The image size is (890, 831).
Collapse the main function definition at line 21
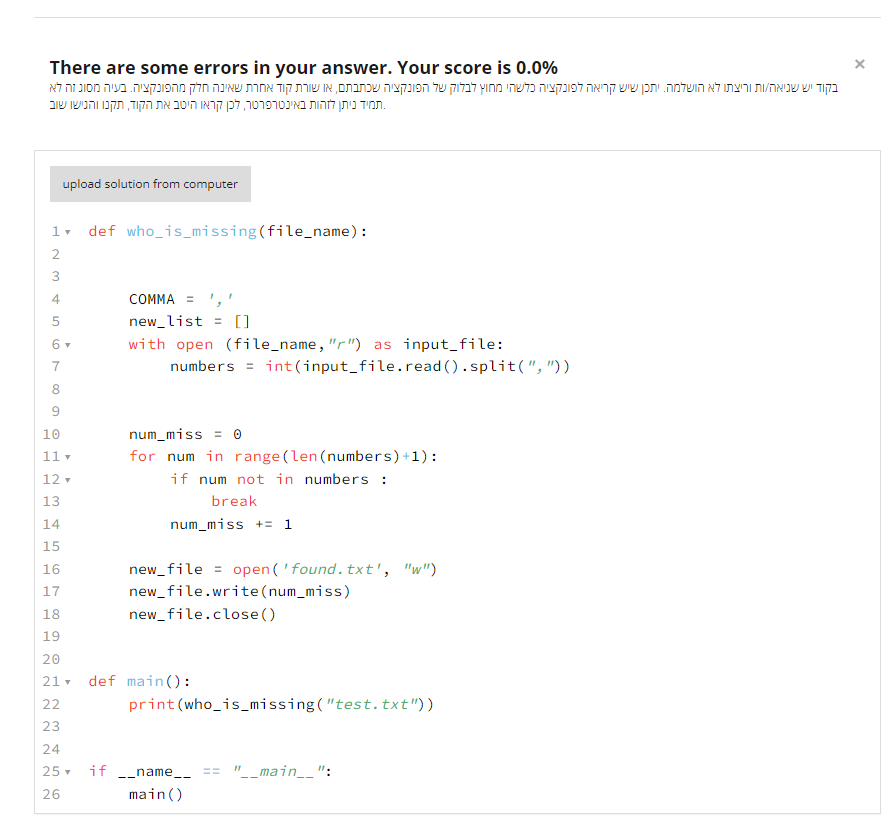tap(67, 682)
